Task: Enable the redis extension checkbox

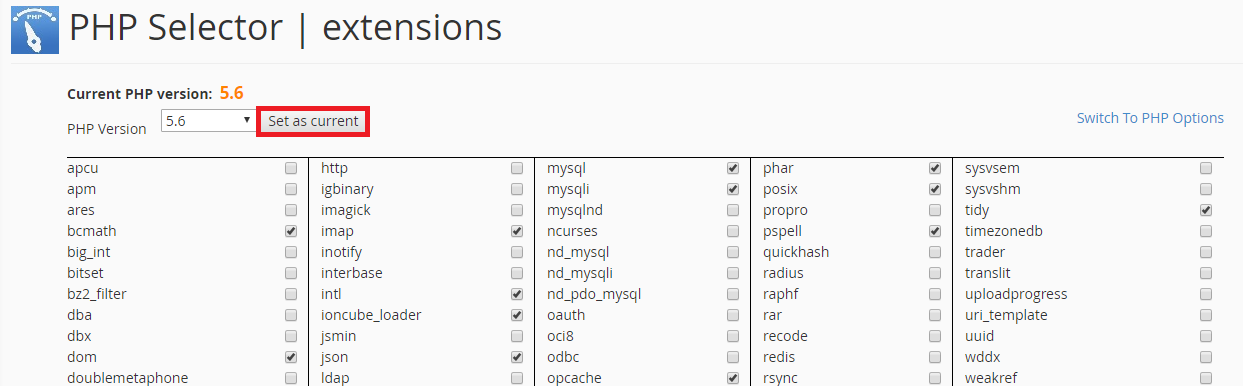Action: coord(935,357)
